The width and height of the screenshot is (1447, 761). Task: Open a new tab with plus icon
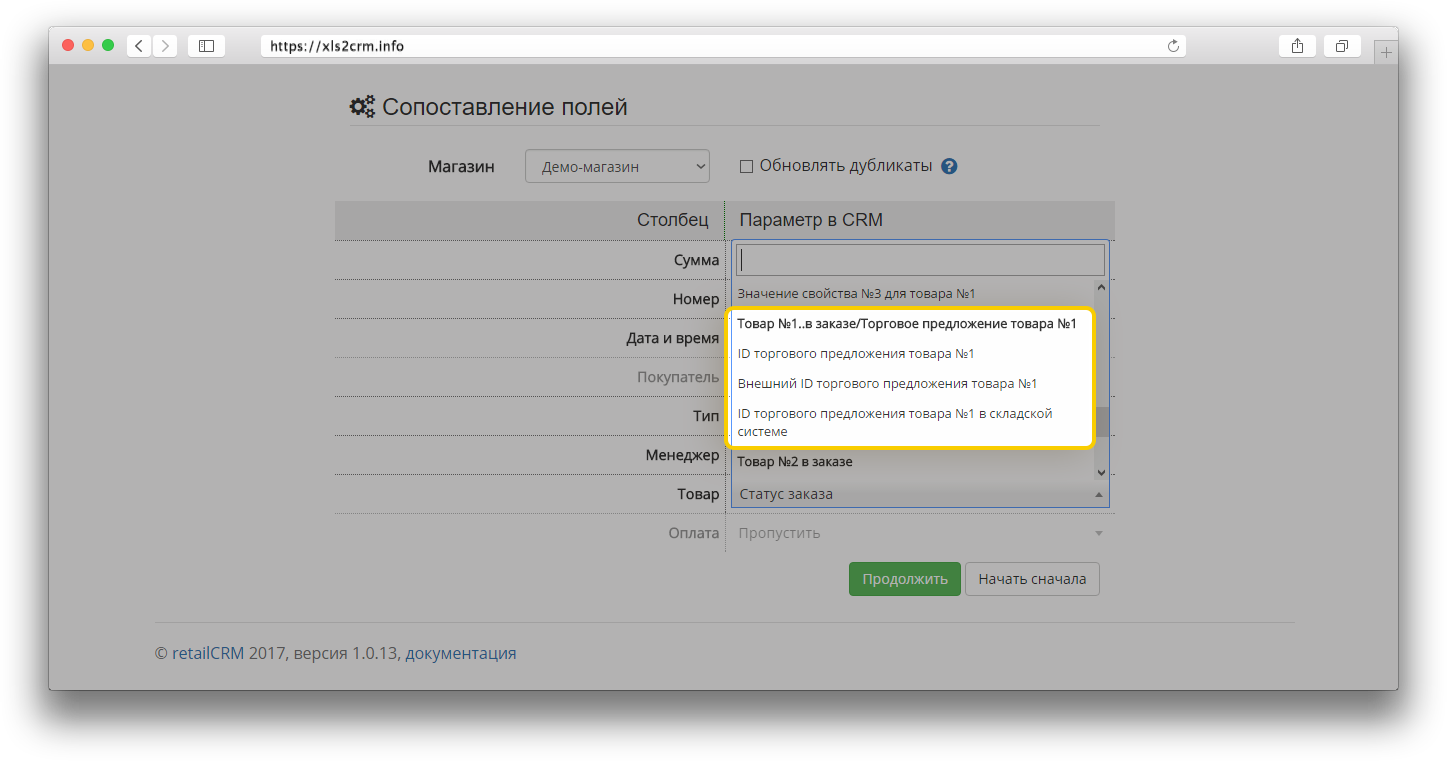pyautogui.click(x=1386, y=52)
